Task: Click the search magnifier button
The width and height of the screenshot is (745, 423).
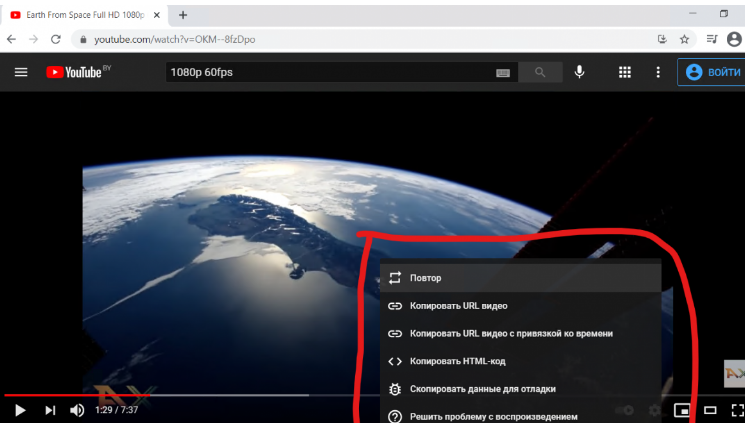Action: tap(540, 72)
